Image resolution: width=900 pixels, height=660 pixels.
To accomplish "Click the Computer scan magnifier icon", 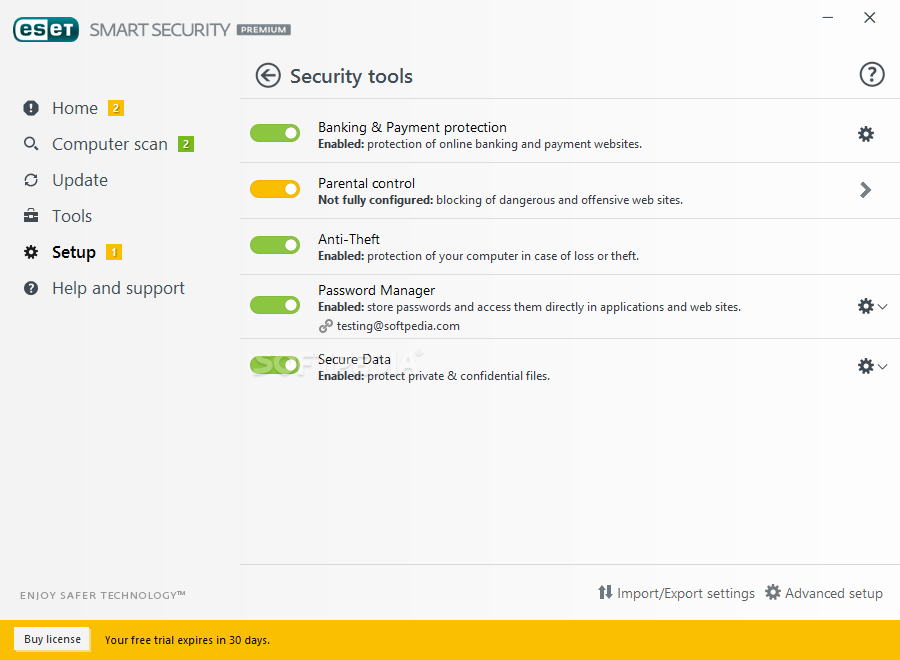I will [x=31, y=143].
